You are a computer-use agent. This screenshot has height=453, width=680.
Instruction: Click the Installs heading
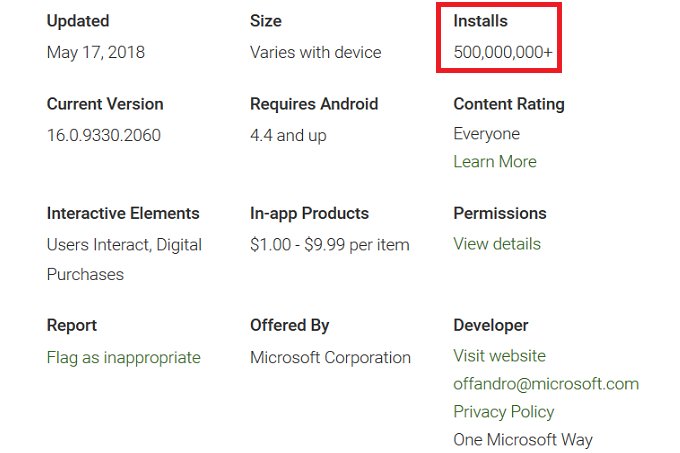pos(480,21)
